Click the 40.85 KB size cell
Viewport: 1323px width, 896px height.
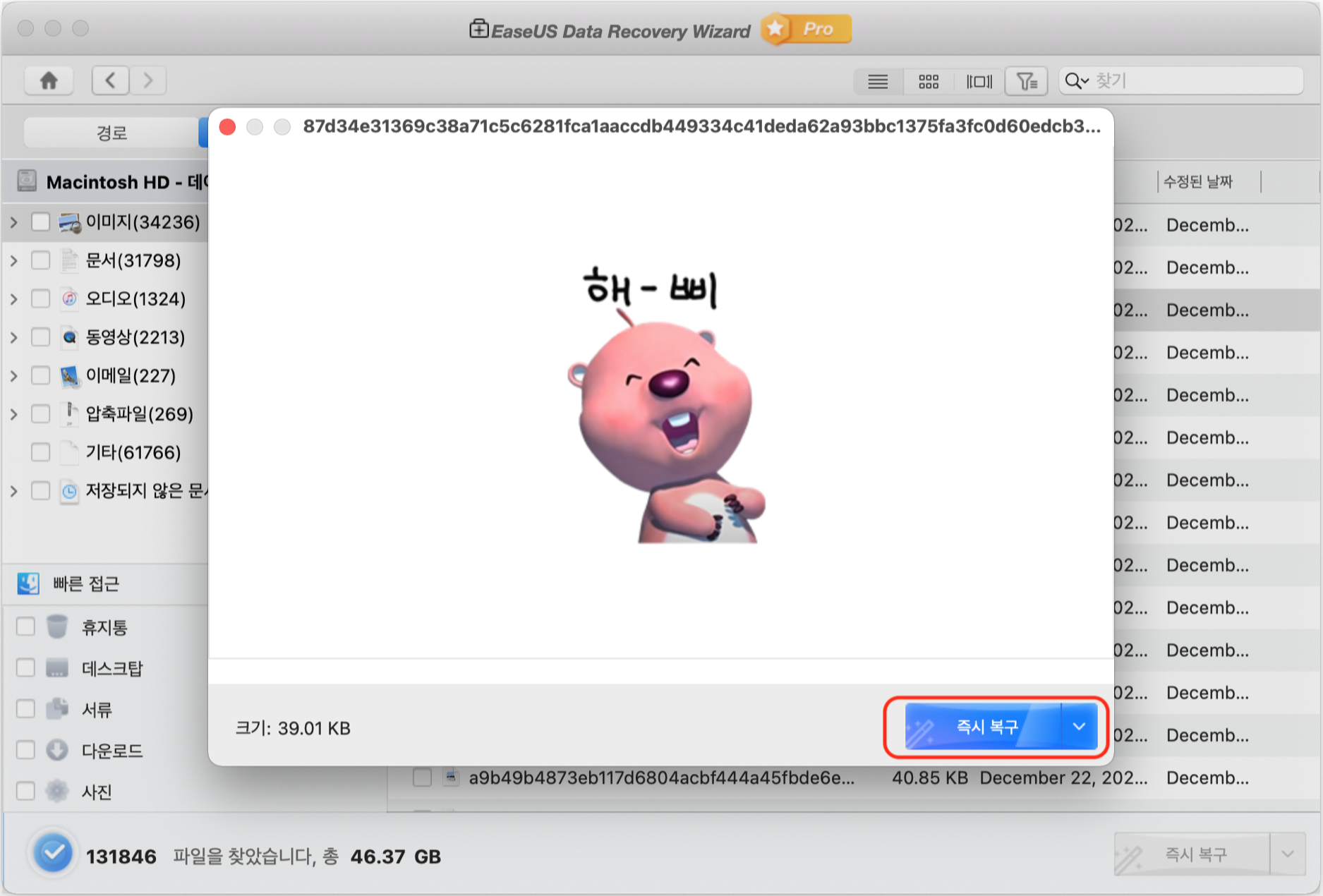pyautogui.click(x=930, y=777)
